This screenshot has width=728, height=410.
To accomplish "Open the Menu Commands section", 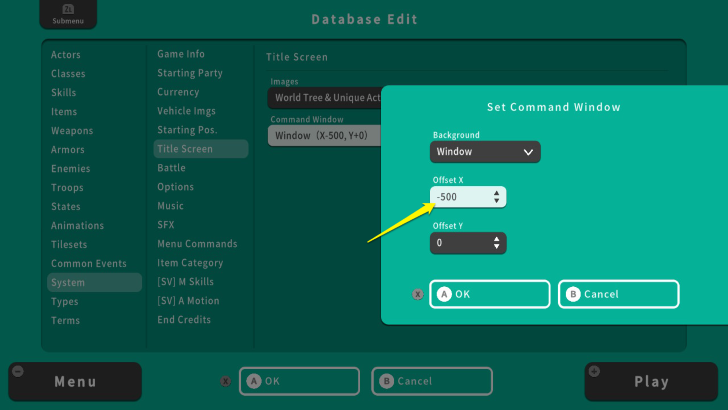I will 197,244.
